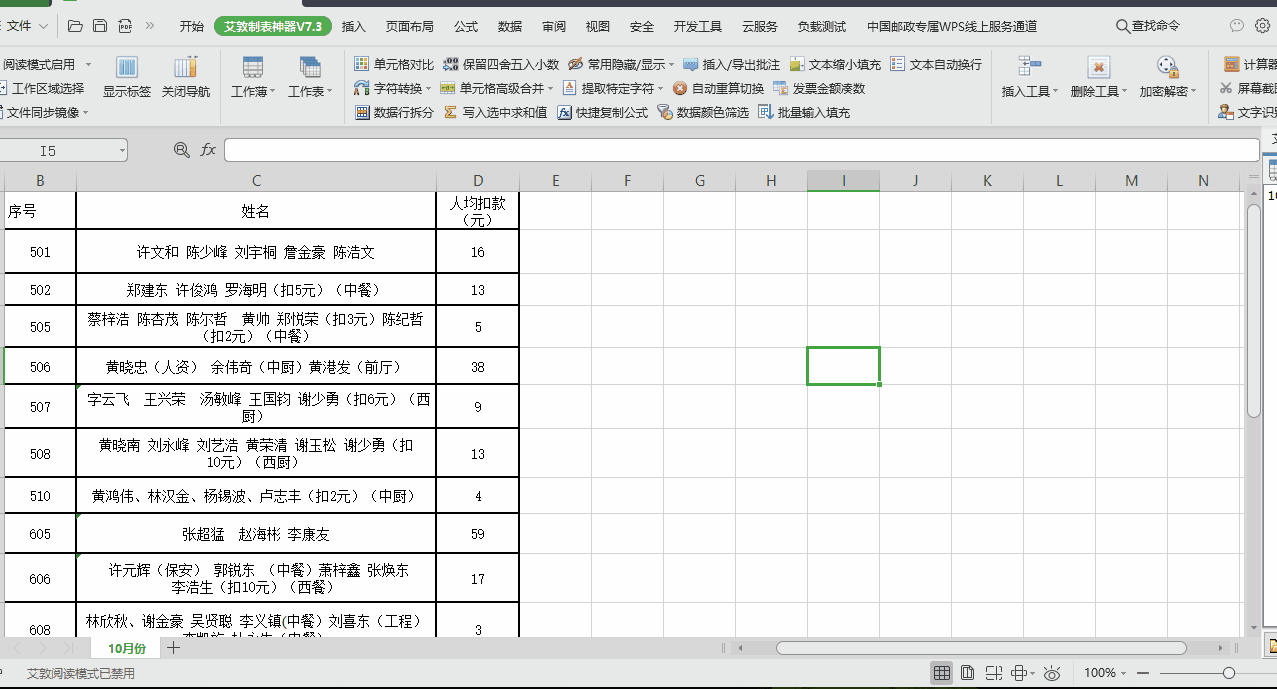Click the zoom magnifier beside fx
Viewport: 1277px width, 689px height.
(x=181, y=150)
